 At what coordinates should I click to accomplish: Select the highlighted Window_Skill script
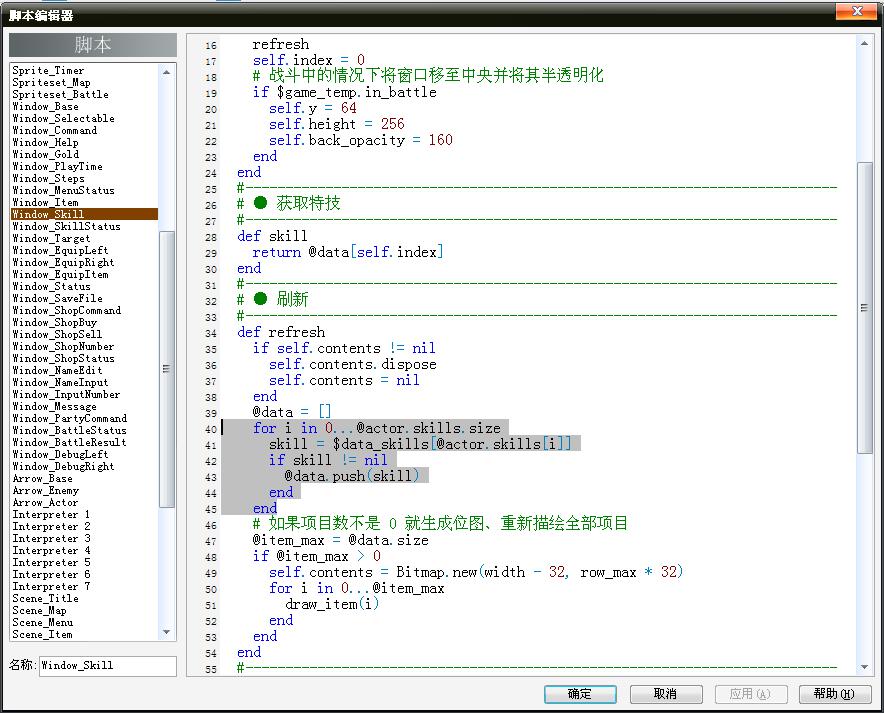(x=84, y=214)
